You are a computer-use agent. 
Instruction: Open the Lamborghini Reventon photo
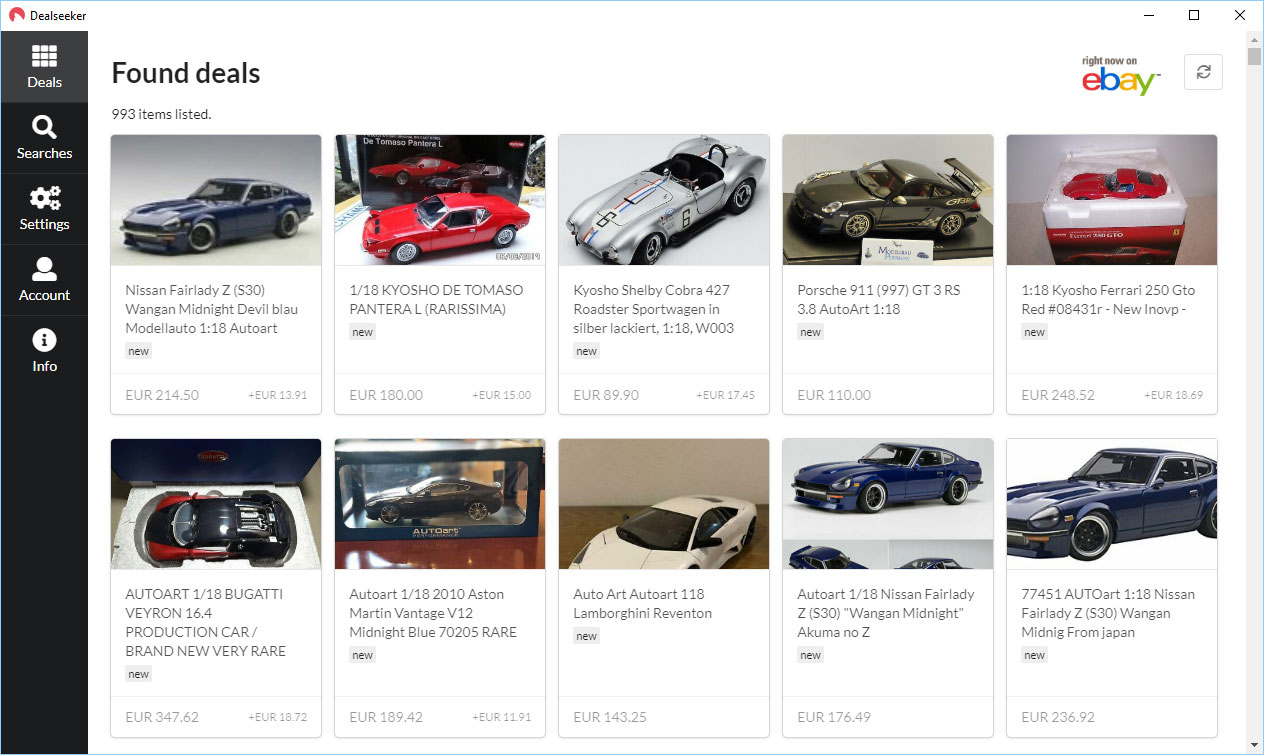664,504
